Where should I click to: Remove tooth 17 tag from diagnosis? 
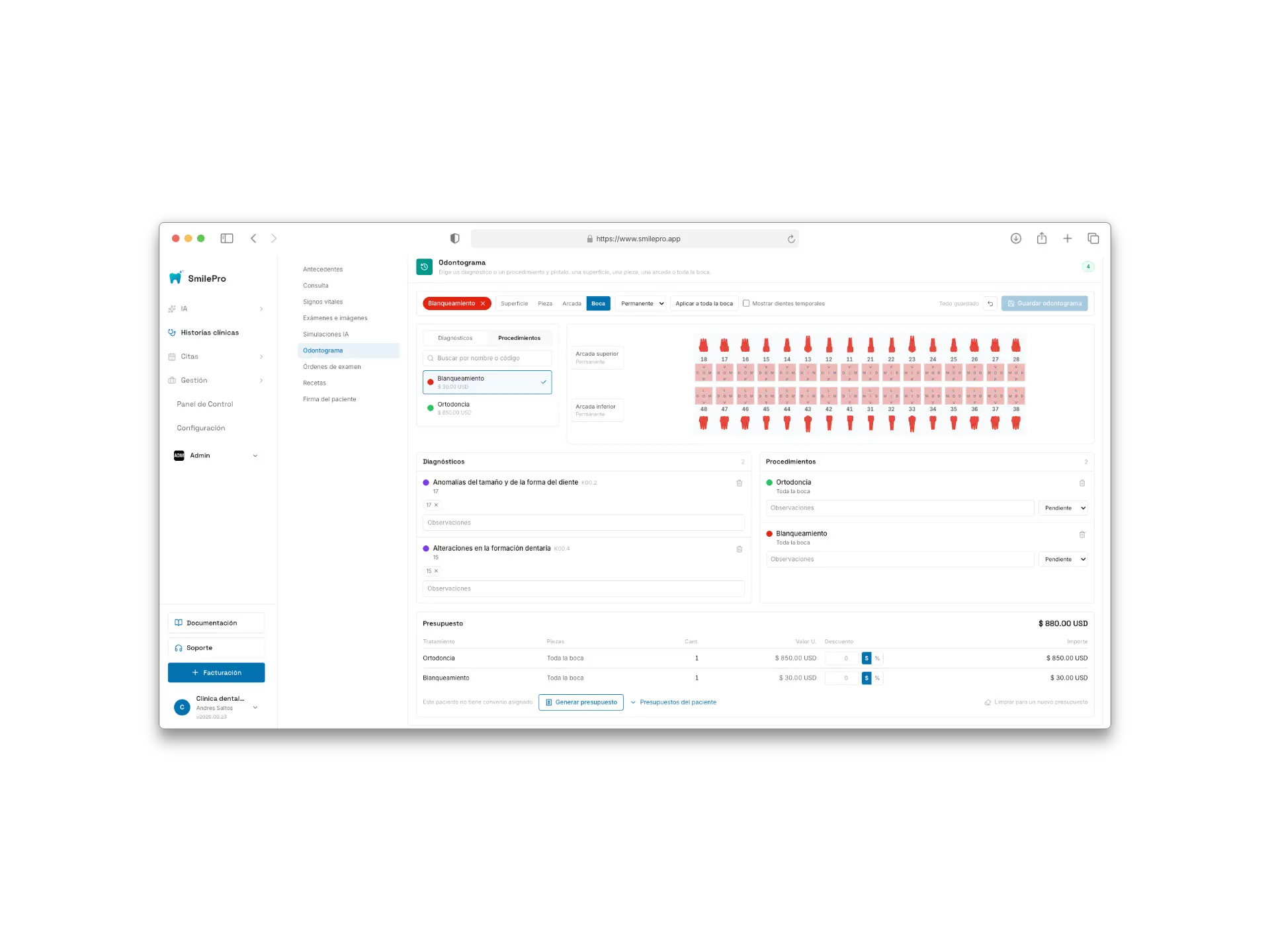coord(436,505)
